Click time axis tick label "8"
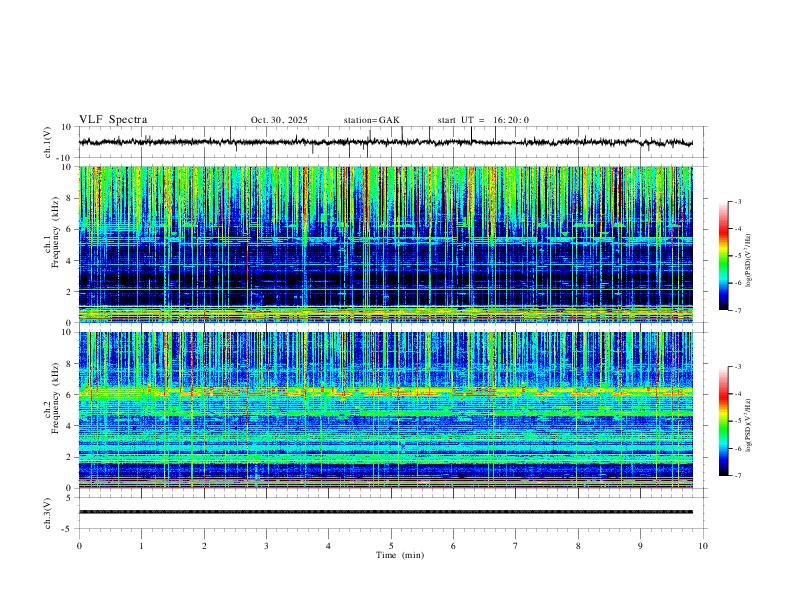 click(x=578, y=546)
